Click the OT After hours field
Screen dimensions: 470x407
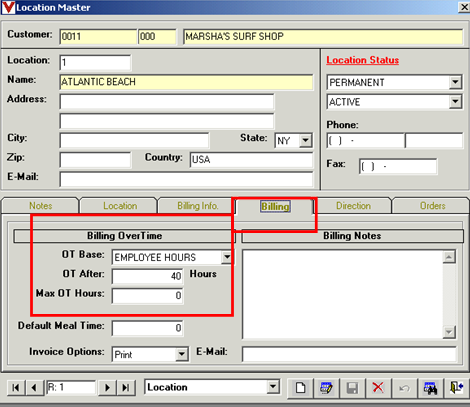tap(147, 276)
